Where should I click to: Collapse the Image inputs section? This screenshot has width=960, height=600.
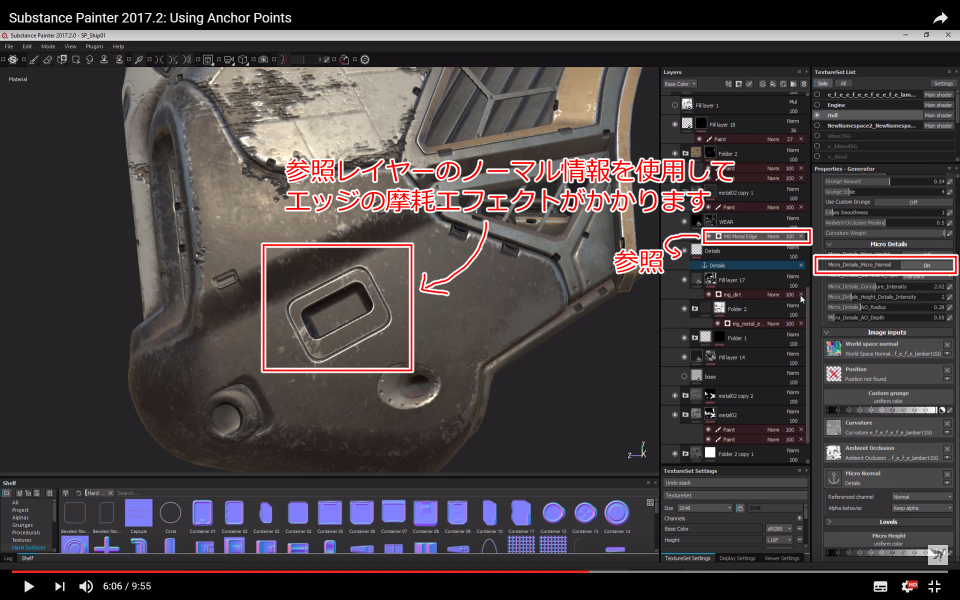827,332
